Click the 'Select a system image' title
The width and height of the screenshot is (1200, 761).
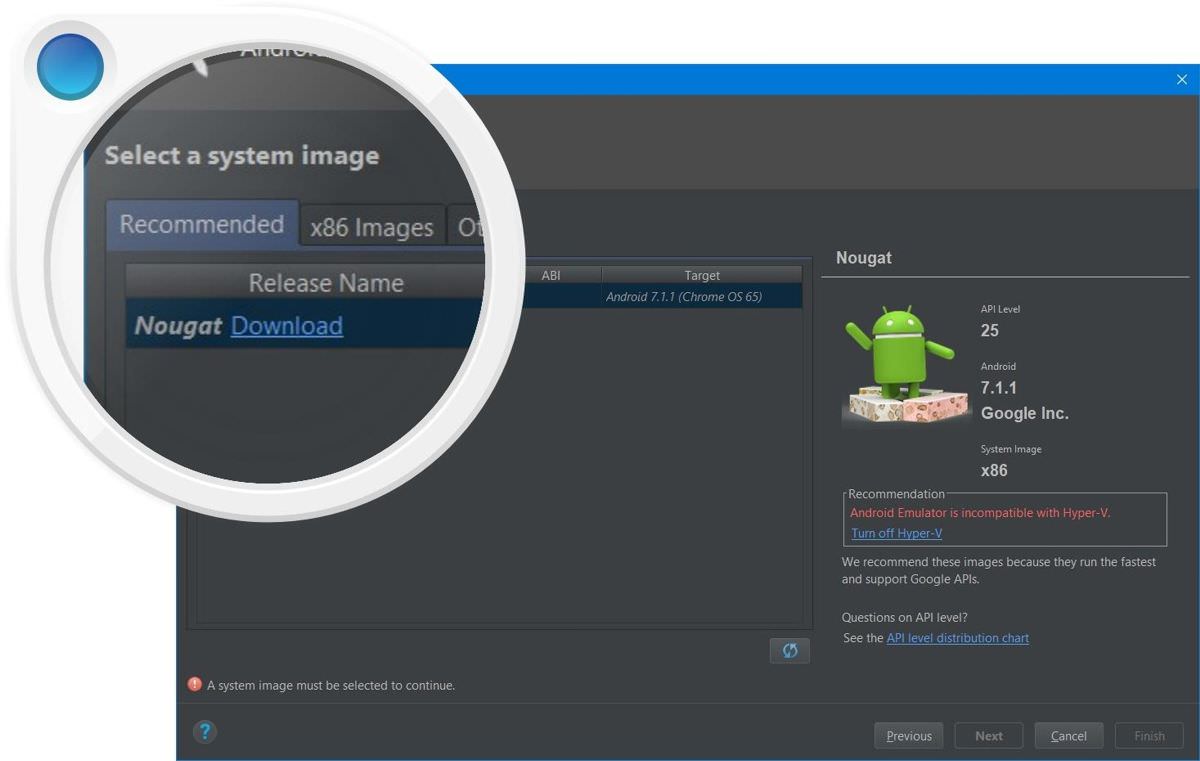(x=242, y=156)
